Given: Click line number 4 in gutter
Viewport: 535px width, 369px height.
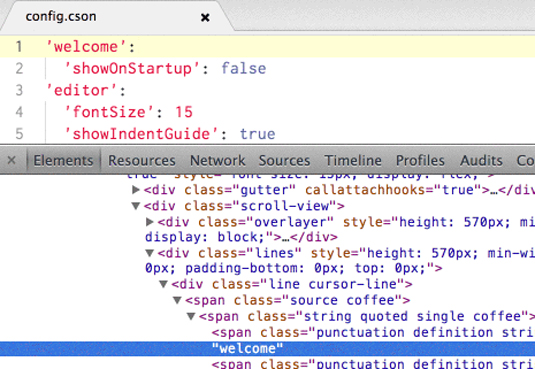Looking at the screenshot, I should [19, 112].
